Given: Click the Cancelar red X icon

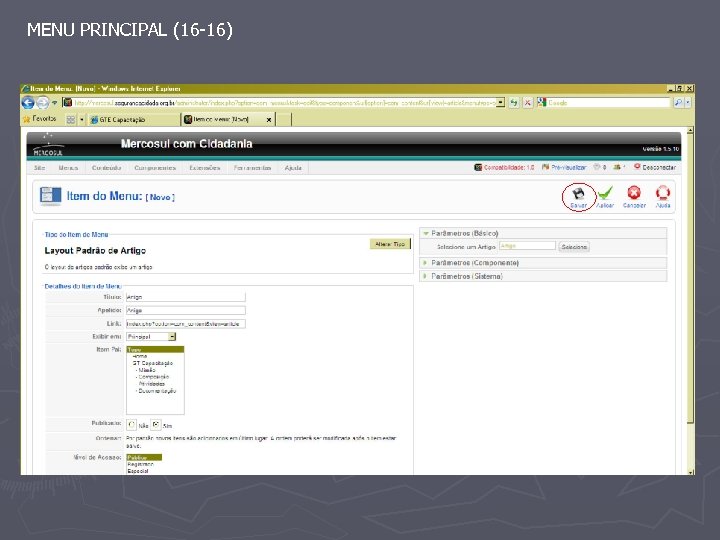Looking at the screenshot, I should click(634, 193).
